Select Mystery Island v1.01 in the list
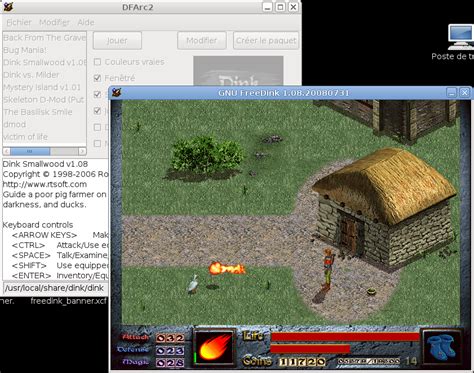The height and width of the screenshot is (373, 474). click(x=44, y=87)
